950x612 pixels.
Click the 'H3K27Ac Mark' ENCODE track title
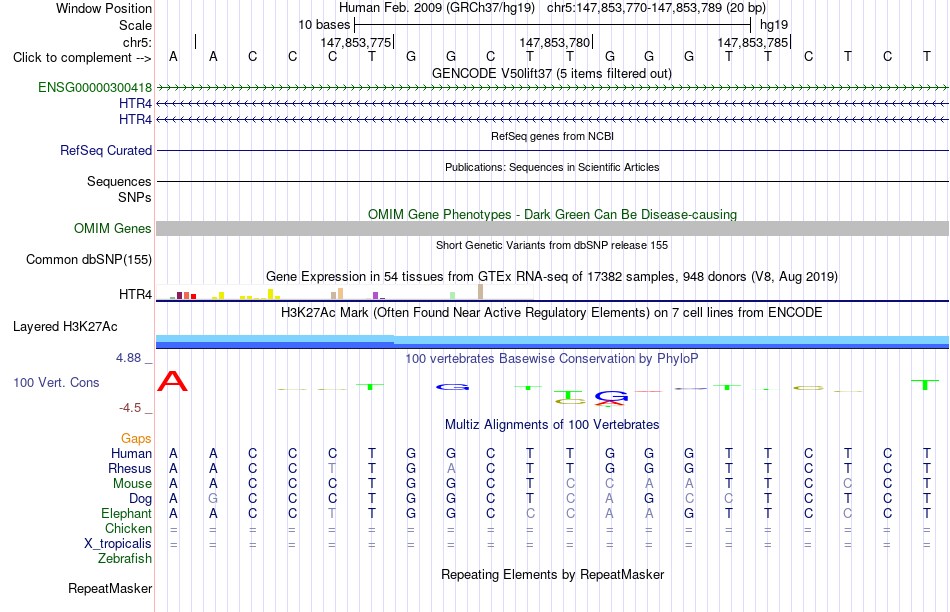(552, 313)
